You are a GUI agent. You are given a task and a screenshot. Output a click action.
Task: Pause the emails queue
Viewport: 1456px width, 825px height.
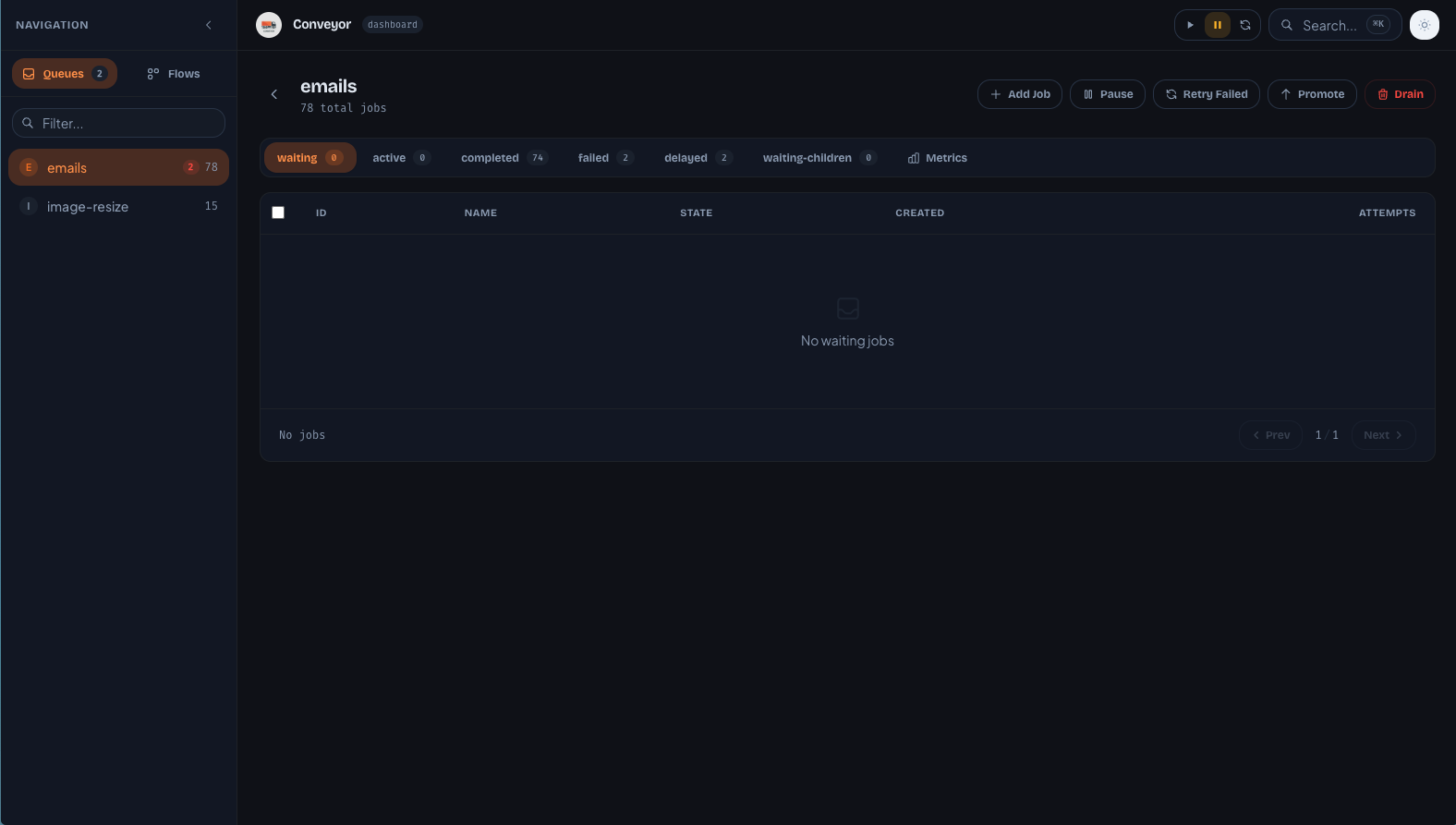(1108, 94)
